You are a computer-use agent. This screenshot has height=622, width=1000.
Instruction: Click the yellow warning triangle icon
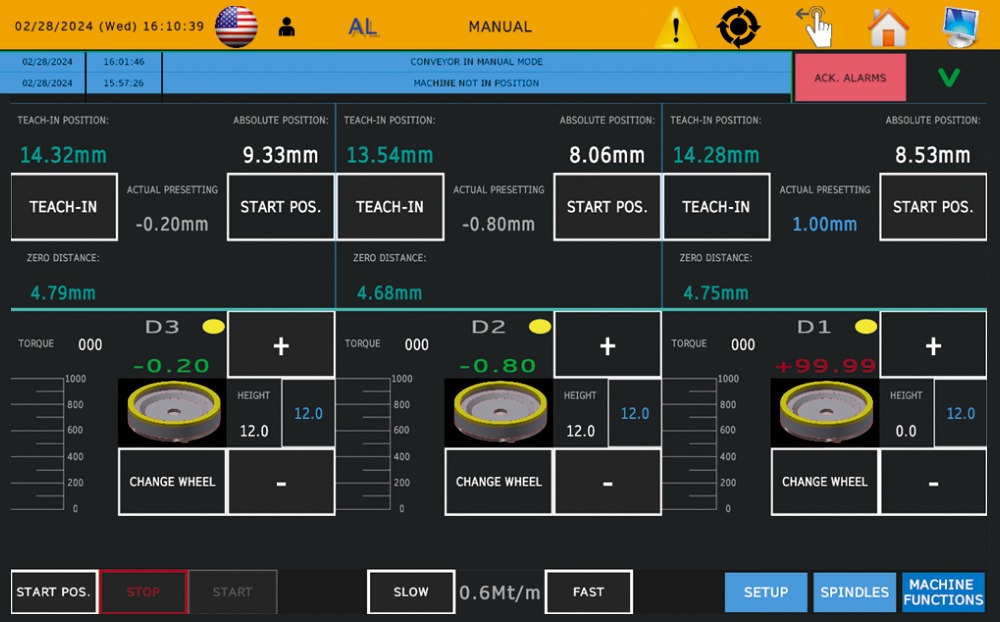(x=676, y=27)
